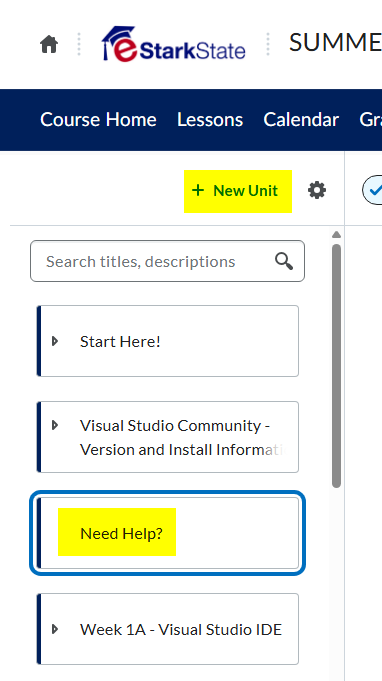This screenshot has width=382, height=681.
Task: Open the Course Home tab
Action: point(98,120)
